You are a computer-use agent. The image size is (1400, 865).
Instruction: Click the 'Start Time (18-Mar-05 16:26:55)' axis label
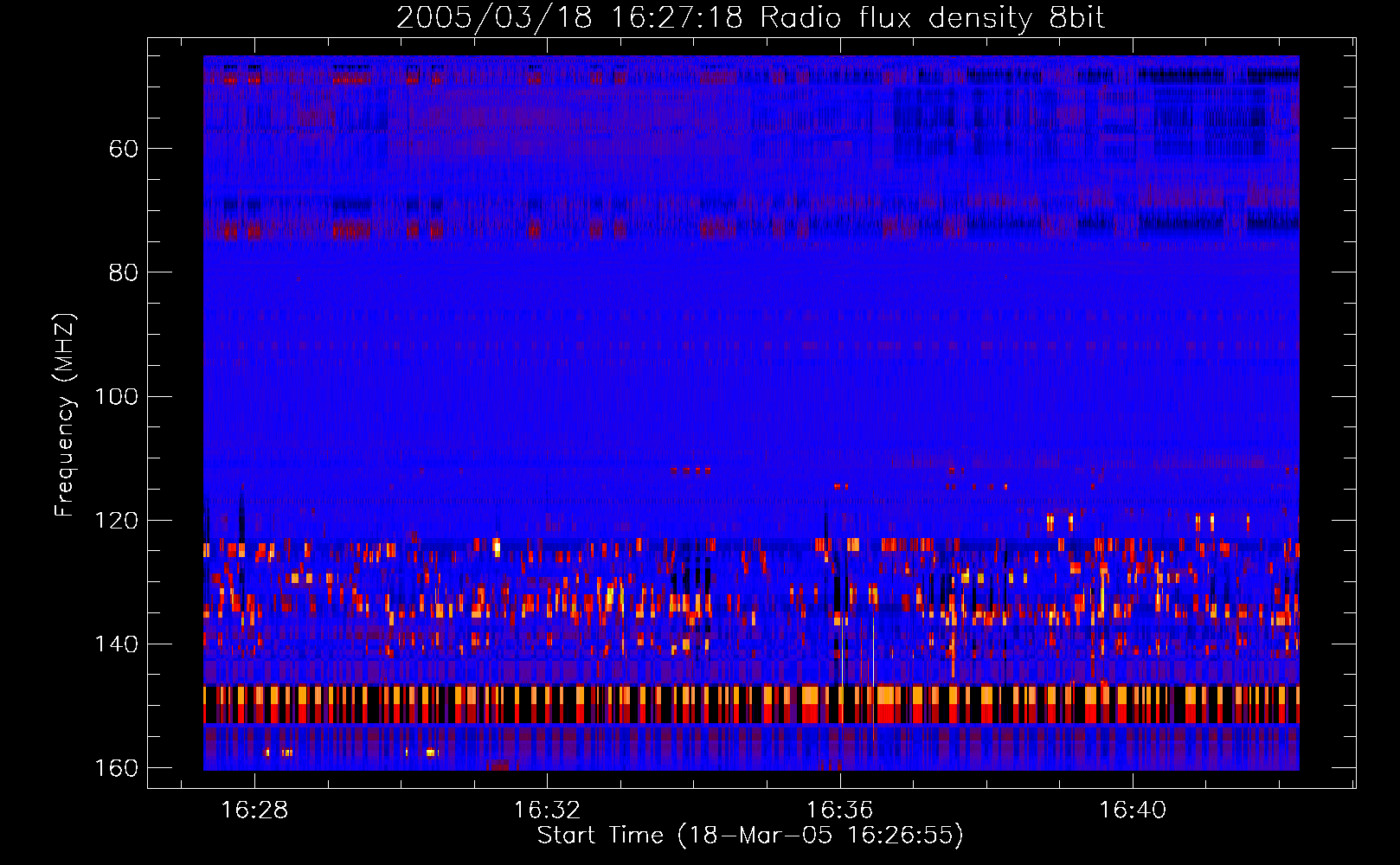coord(750,836)
